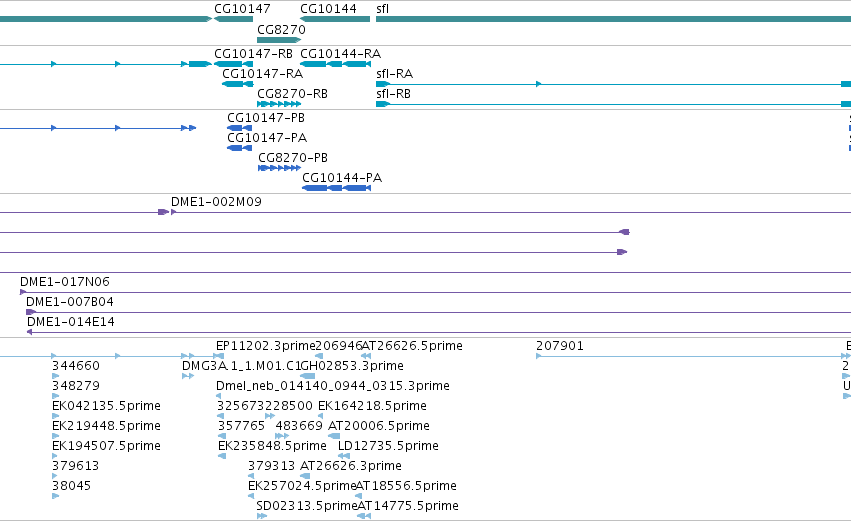This screenshot has height=521, width=851.
Task: Click feature label 483669
Action: (x=299, y=426)
